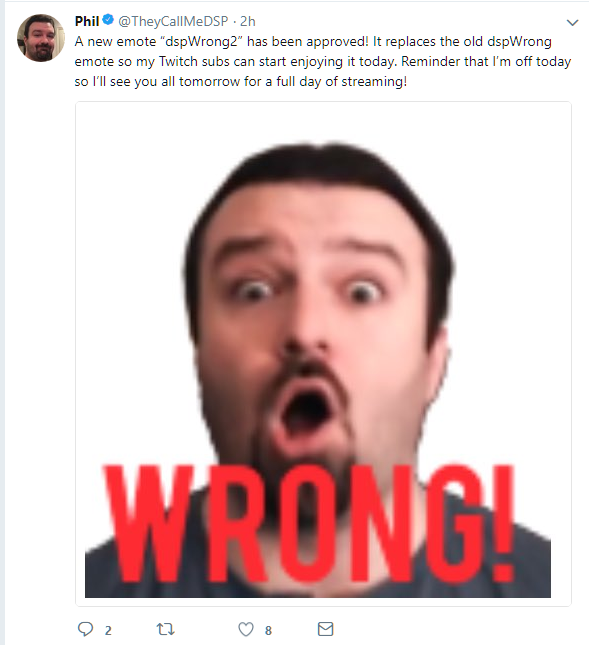Viewport: 589px width, 645px height.
Task: Share the tweet via the envelope icon
Action: [x=325, y=629]
